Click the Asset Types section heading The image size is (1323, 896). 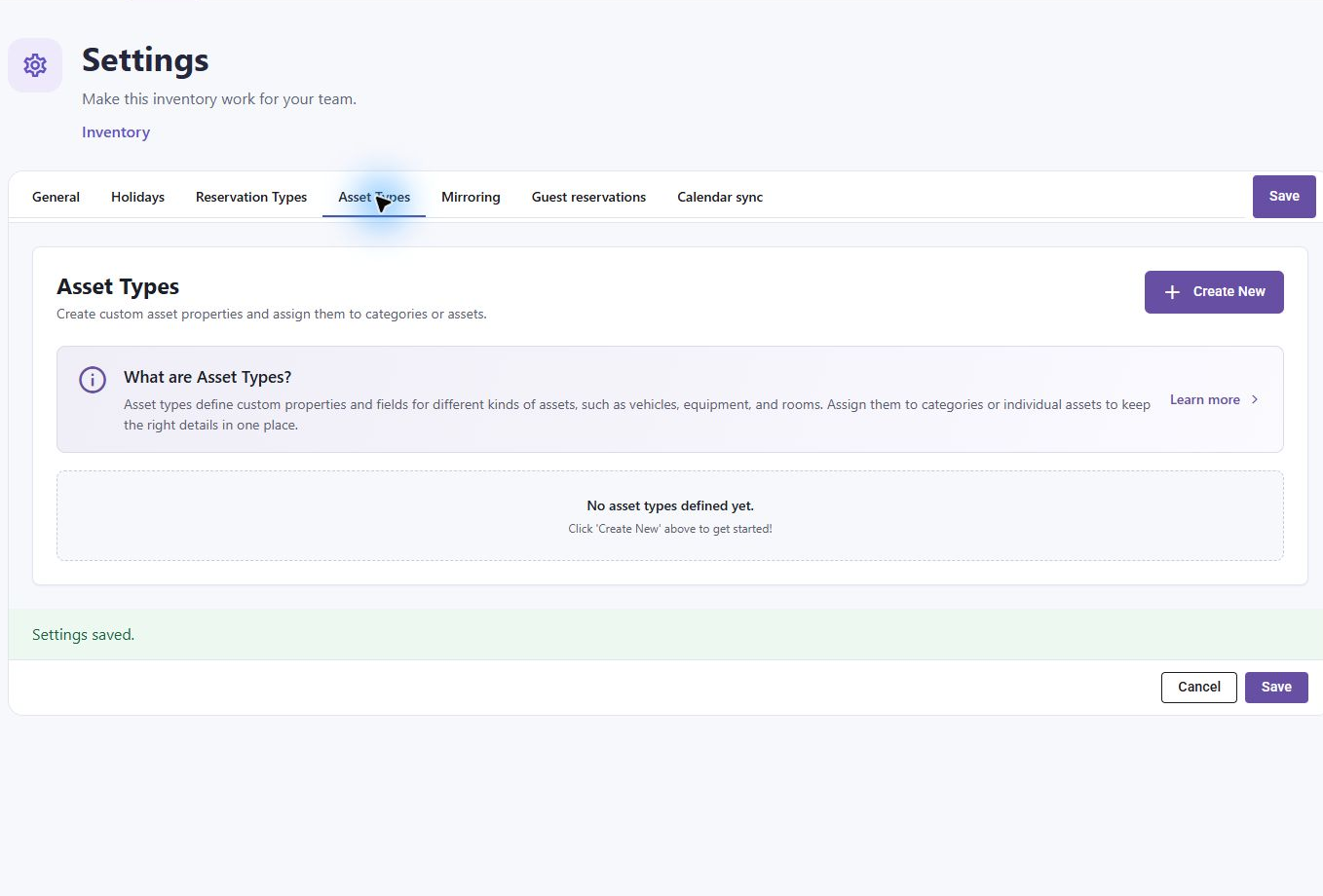pos(118,286)
